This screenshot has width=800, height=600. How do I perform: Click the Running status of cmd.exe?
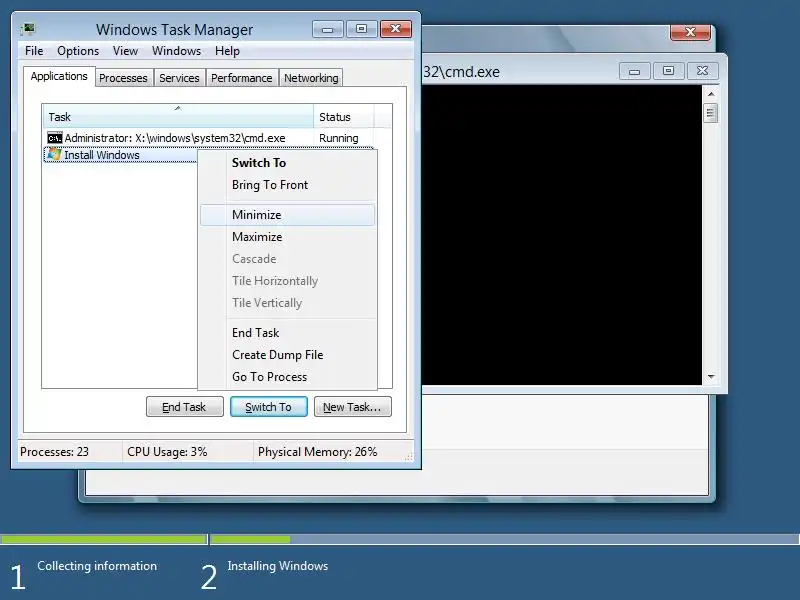[339, 138]
